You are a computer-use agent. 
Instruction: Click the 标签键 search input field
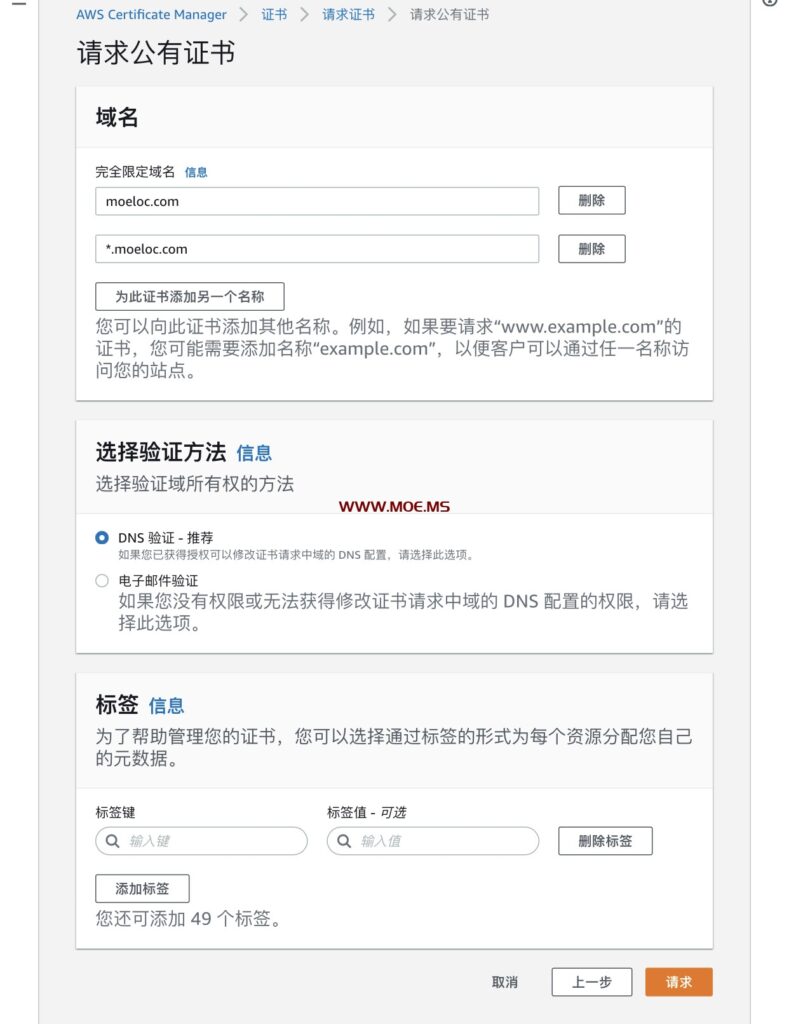pyautogui.click(x=201, y=841)
